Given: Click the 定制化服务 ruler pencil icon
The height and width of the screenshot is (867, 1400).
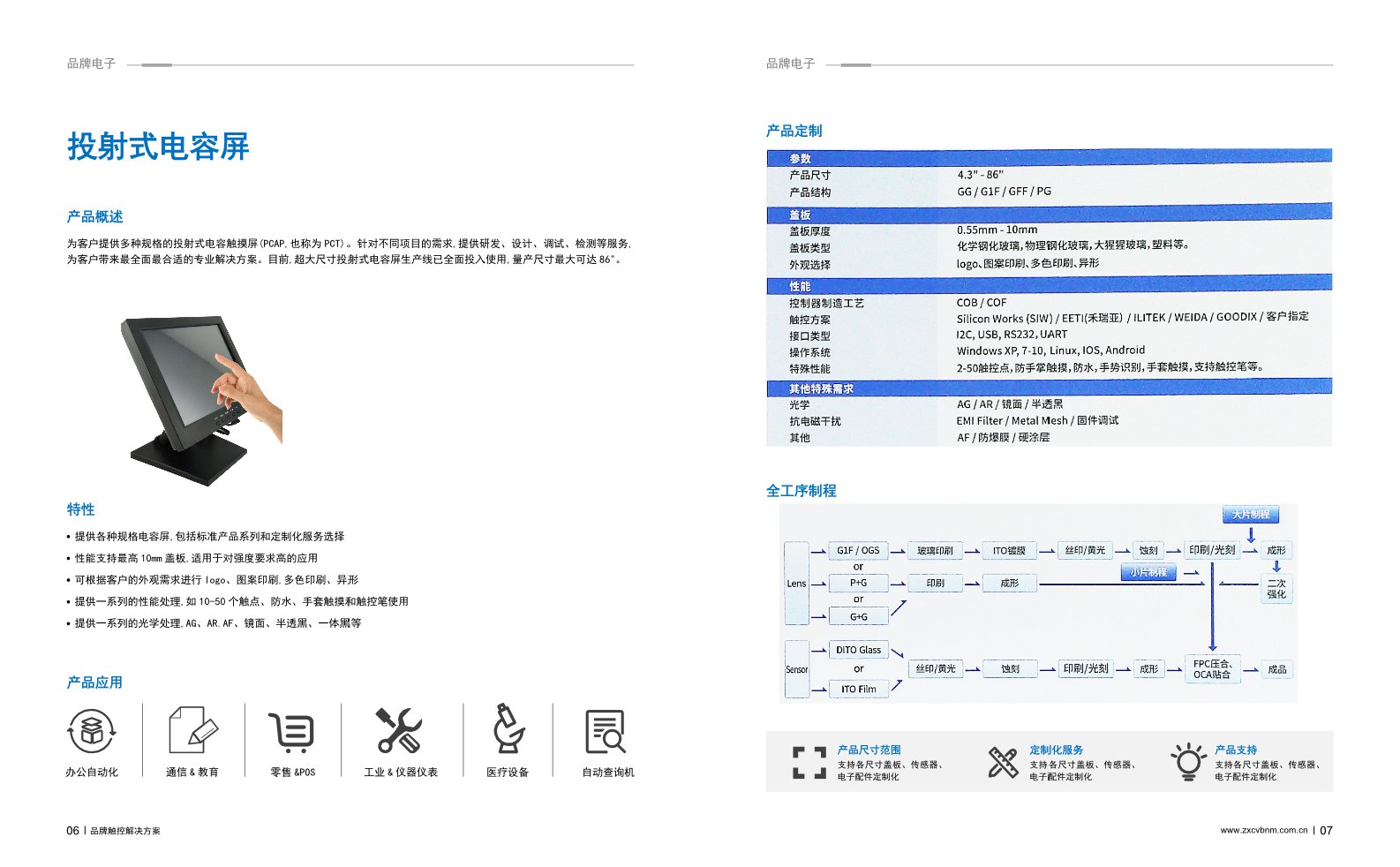Looking at the screenshot, I should pyautogui.click(x=1003, y=762).
